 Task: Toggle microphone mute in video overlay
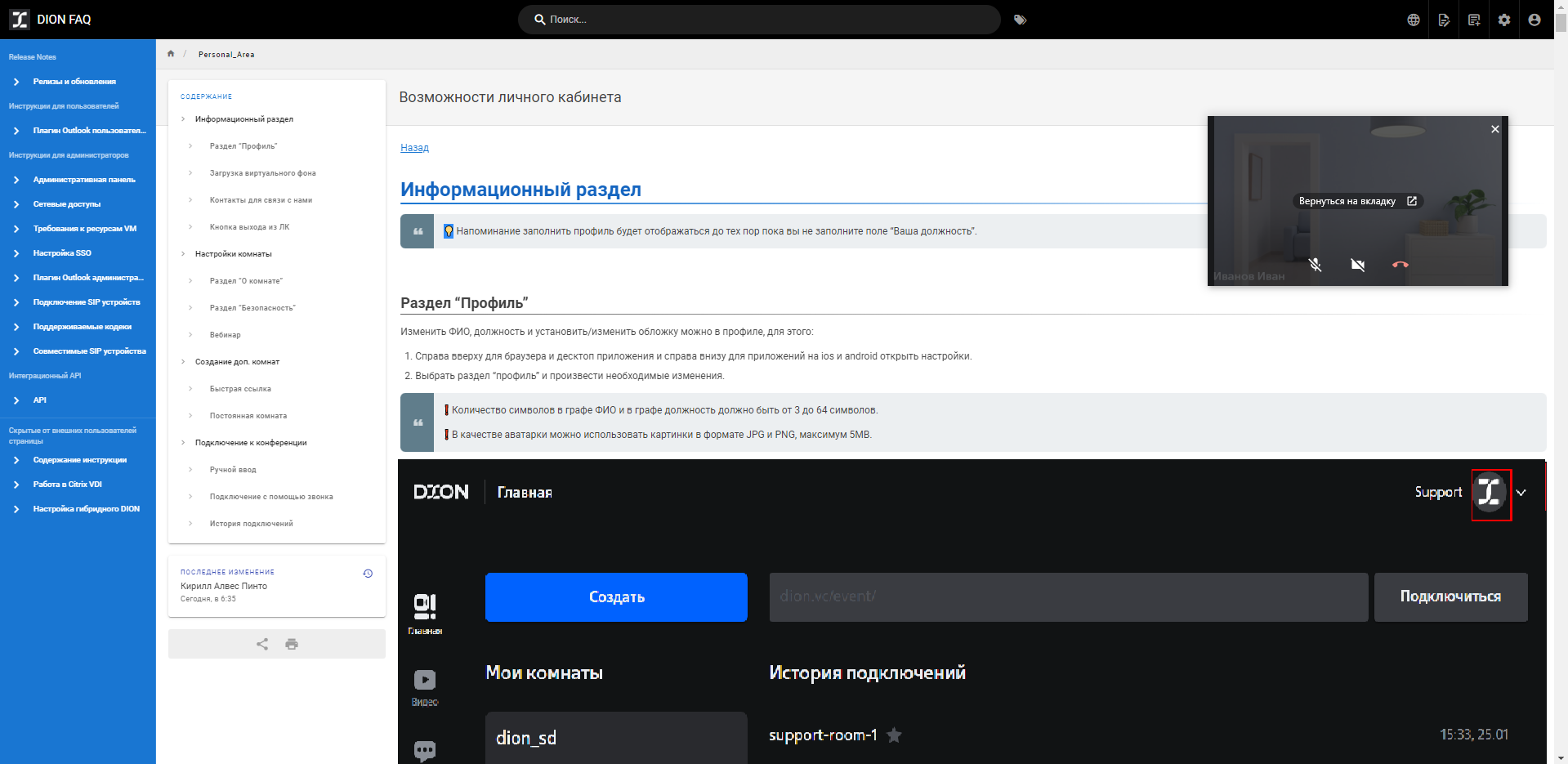point(1316,265)
